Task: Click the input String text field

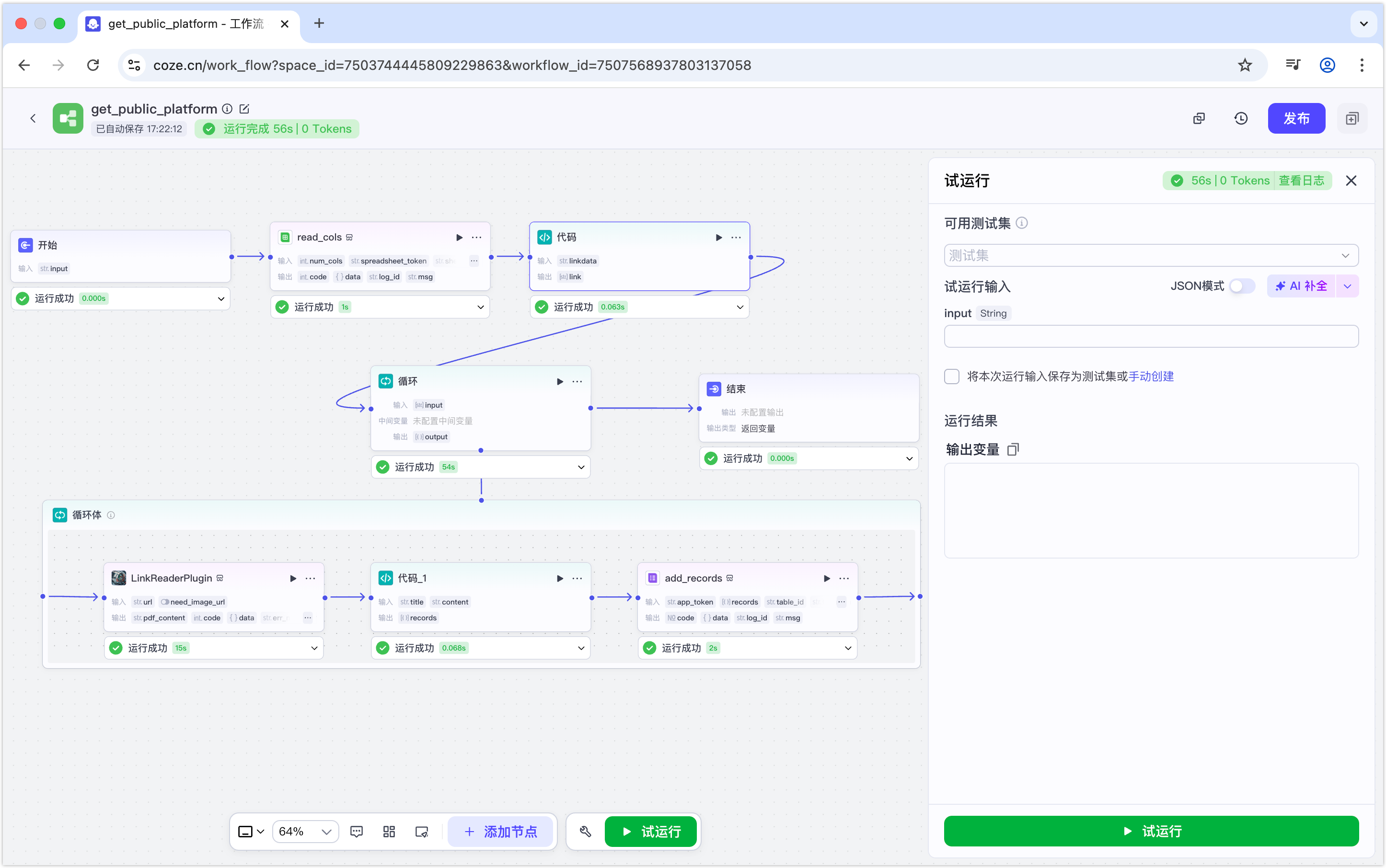Action: click(1151, 336)
